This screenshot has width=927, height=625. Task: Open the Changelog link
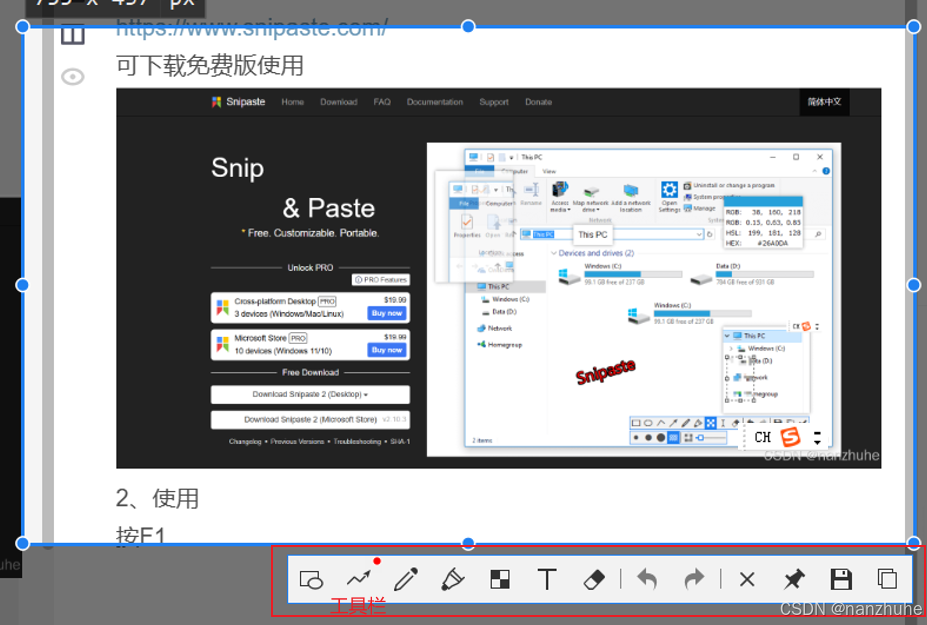click(245, 442)
